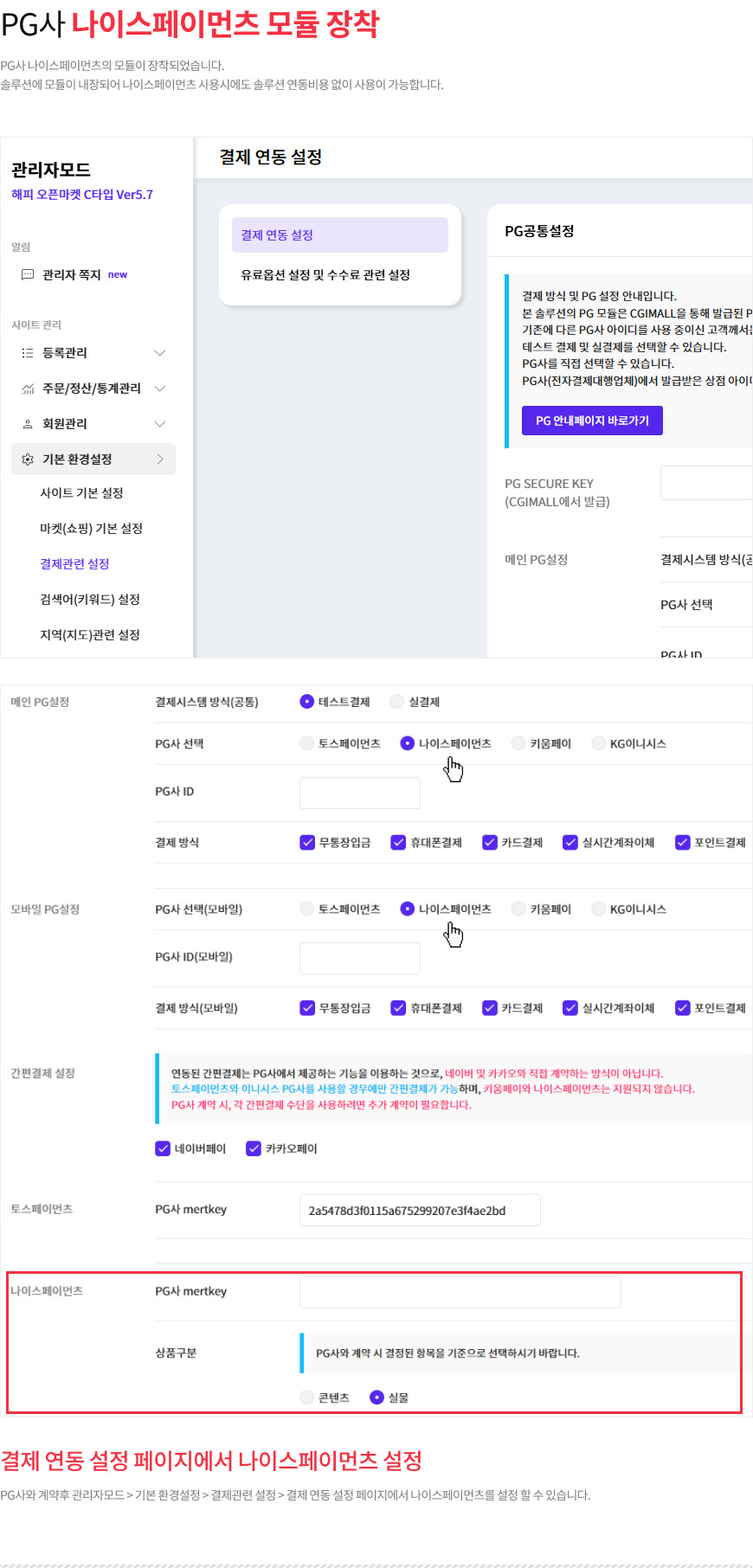
Task: Click the 등록관리 list icon
Action: click(28, 353)
